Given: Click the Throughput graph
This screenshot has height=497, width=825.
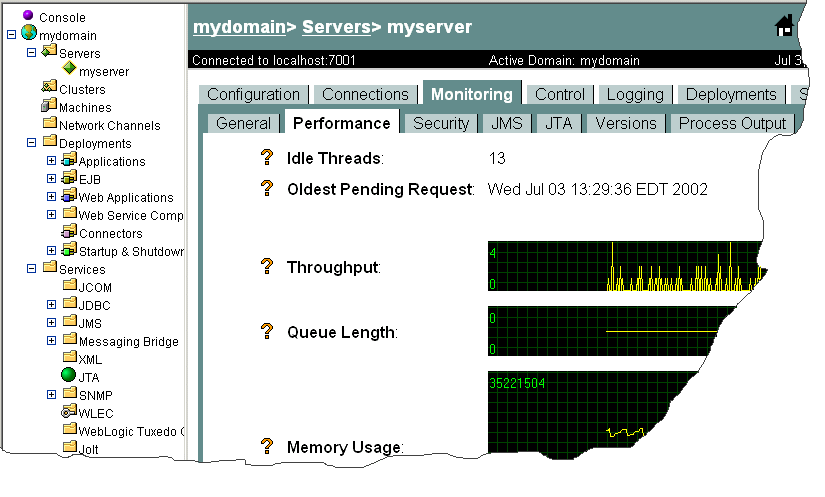Looking at the screenshot, I should pos(625,266).
